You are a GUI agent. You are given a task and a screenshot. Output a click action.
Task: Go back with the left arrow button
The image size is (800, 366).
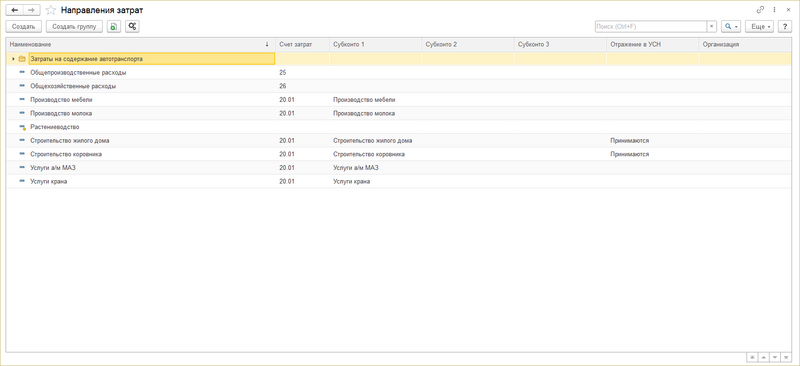pos(14,10)
